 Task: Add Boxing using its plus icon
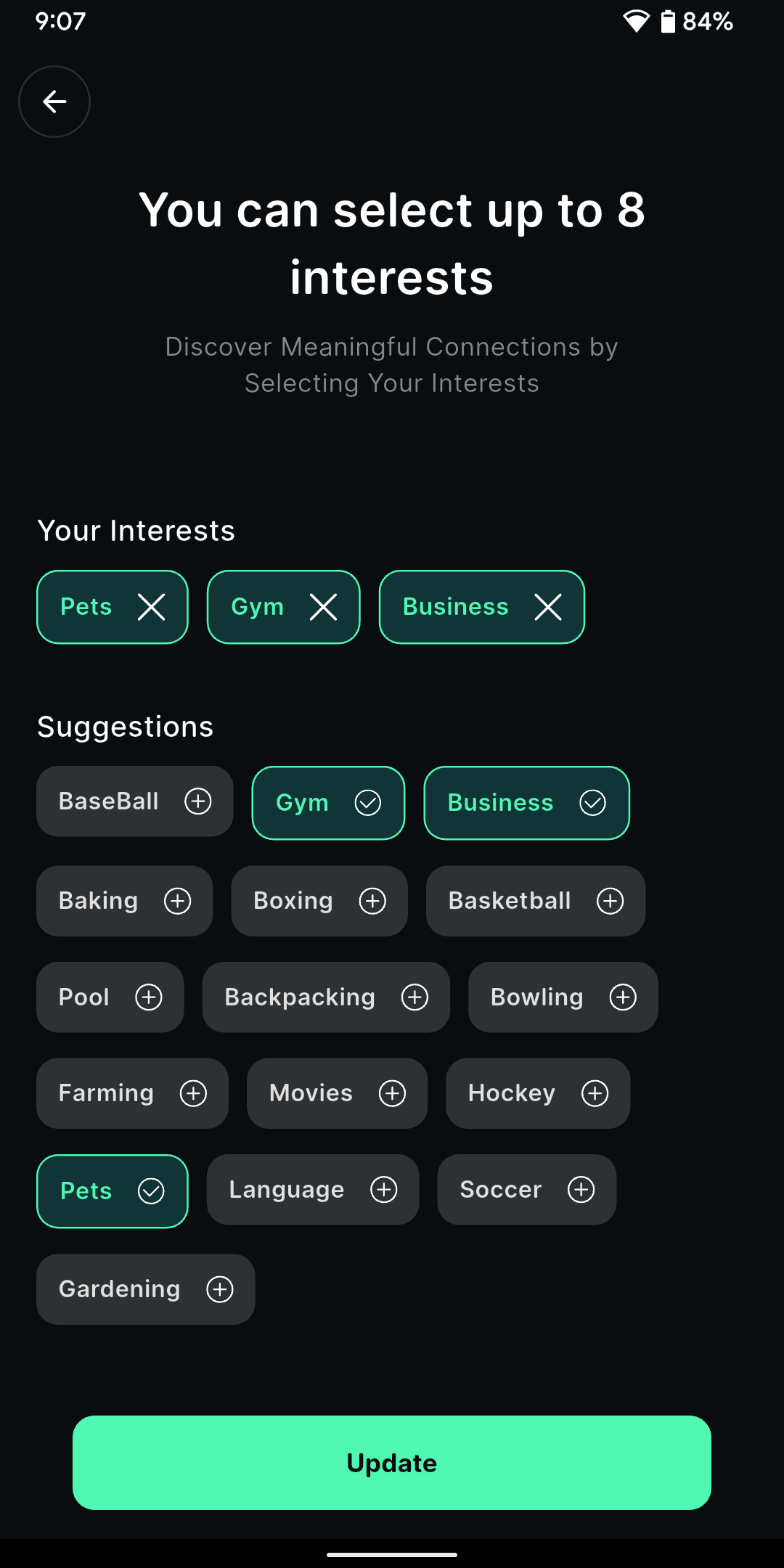(372, 901)
